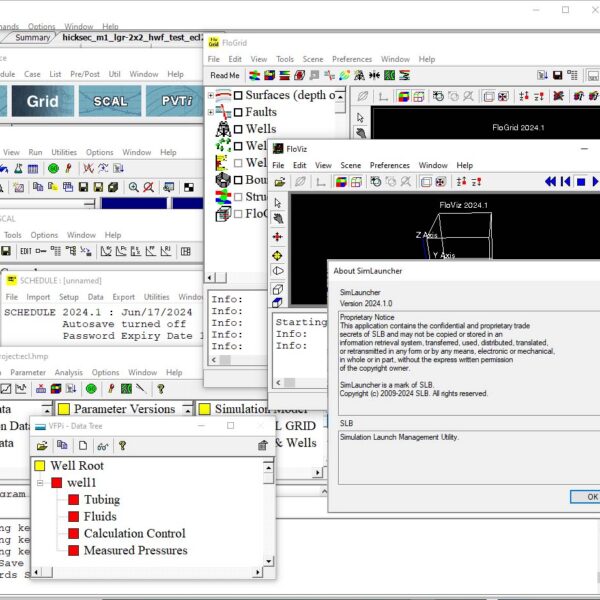600x600 pixels.
Task: Launch the SCAL module button
Action: (110, 101)
